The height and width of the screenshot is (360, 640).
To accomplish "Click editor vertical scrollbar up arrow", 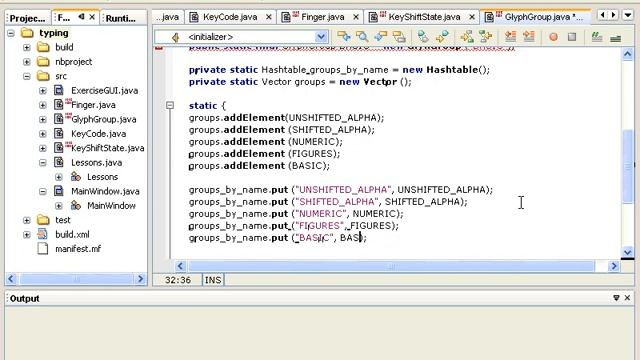I will [x=628, y=54].
